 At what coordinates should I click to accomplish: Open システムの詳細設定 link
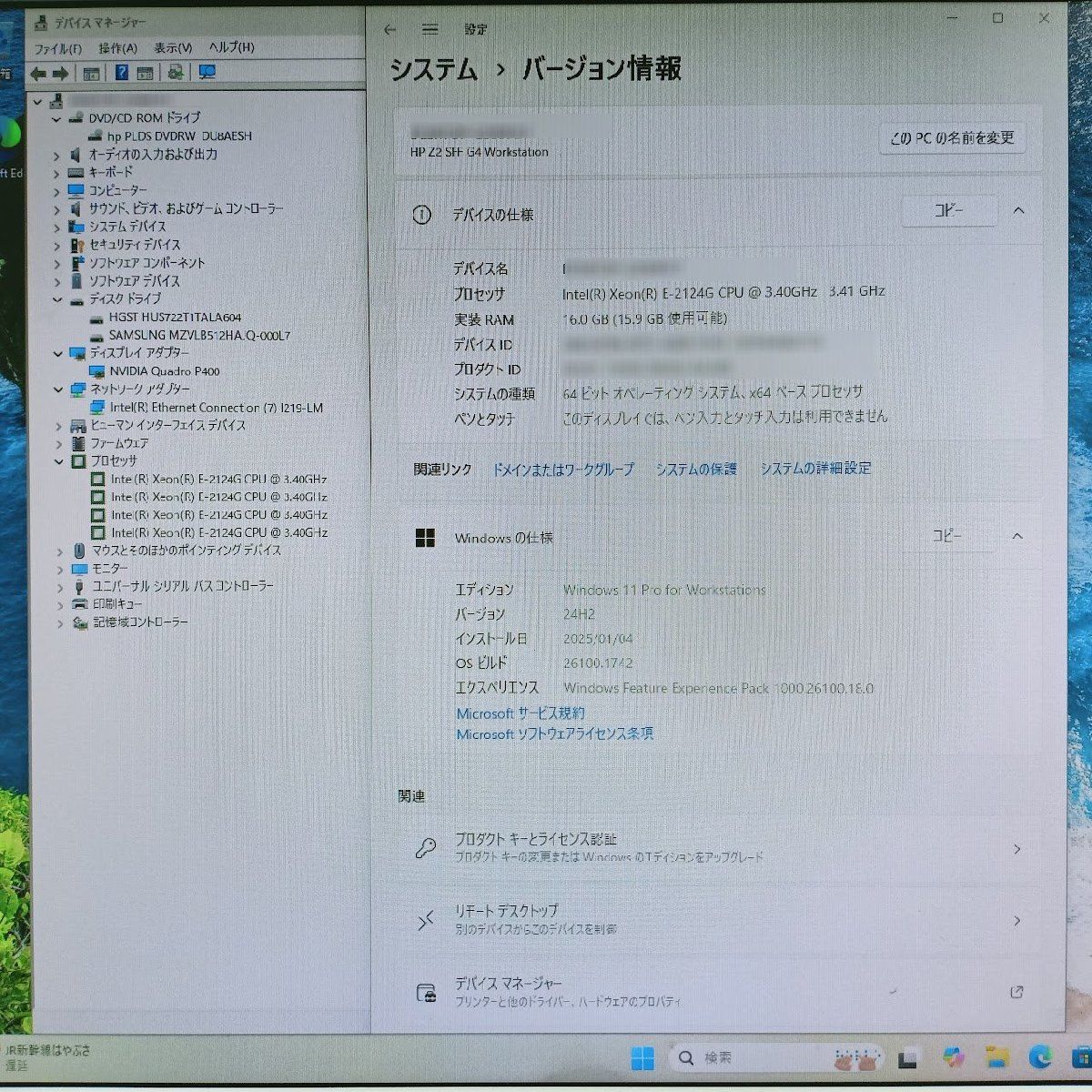click(x=815, y=469)
